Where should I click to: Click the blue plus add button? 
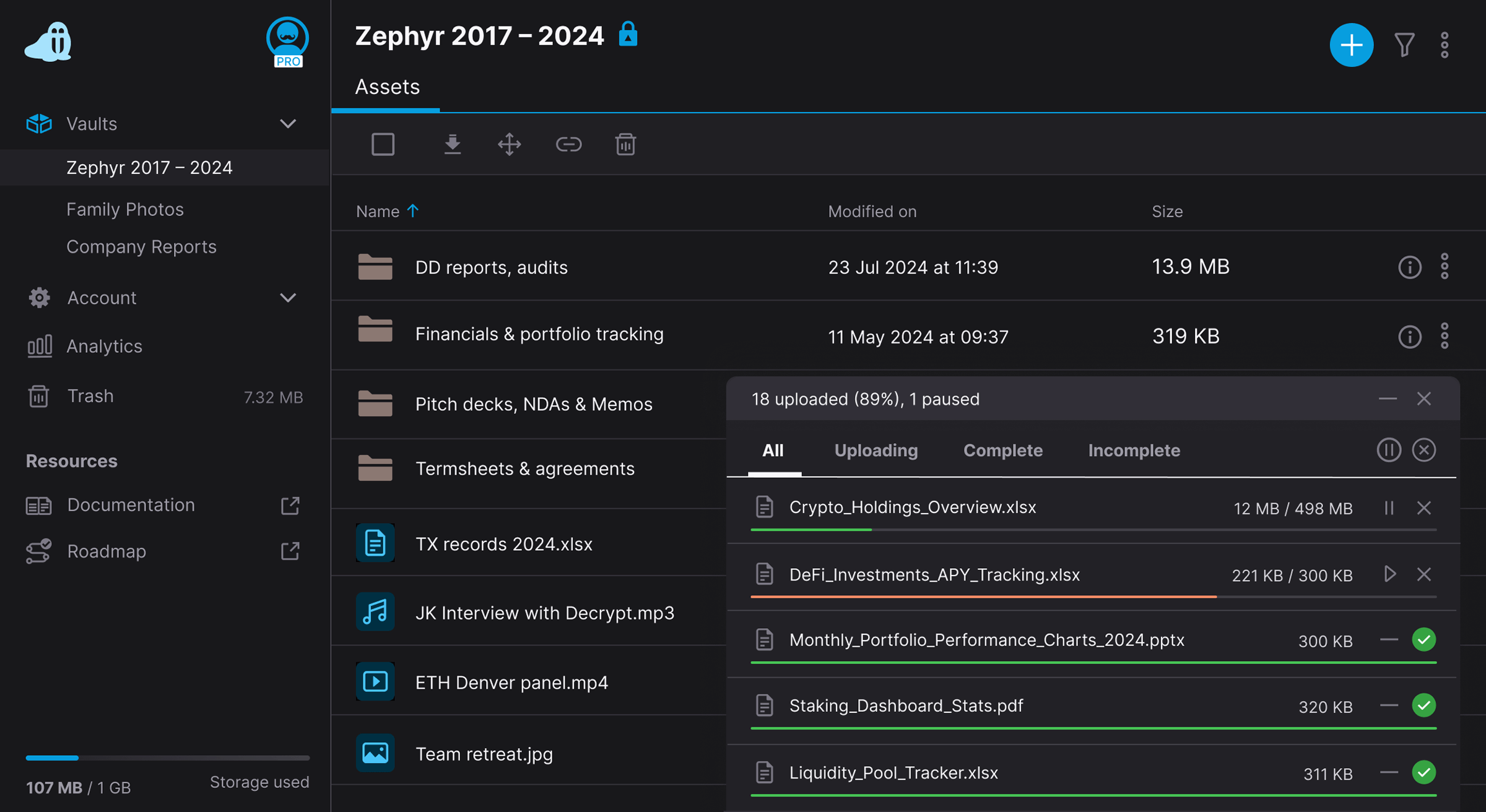point(1351,45)
